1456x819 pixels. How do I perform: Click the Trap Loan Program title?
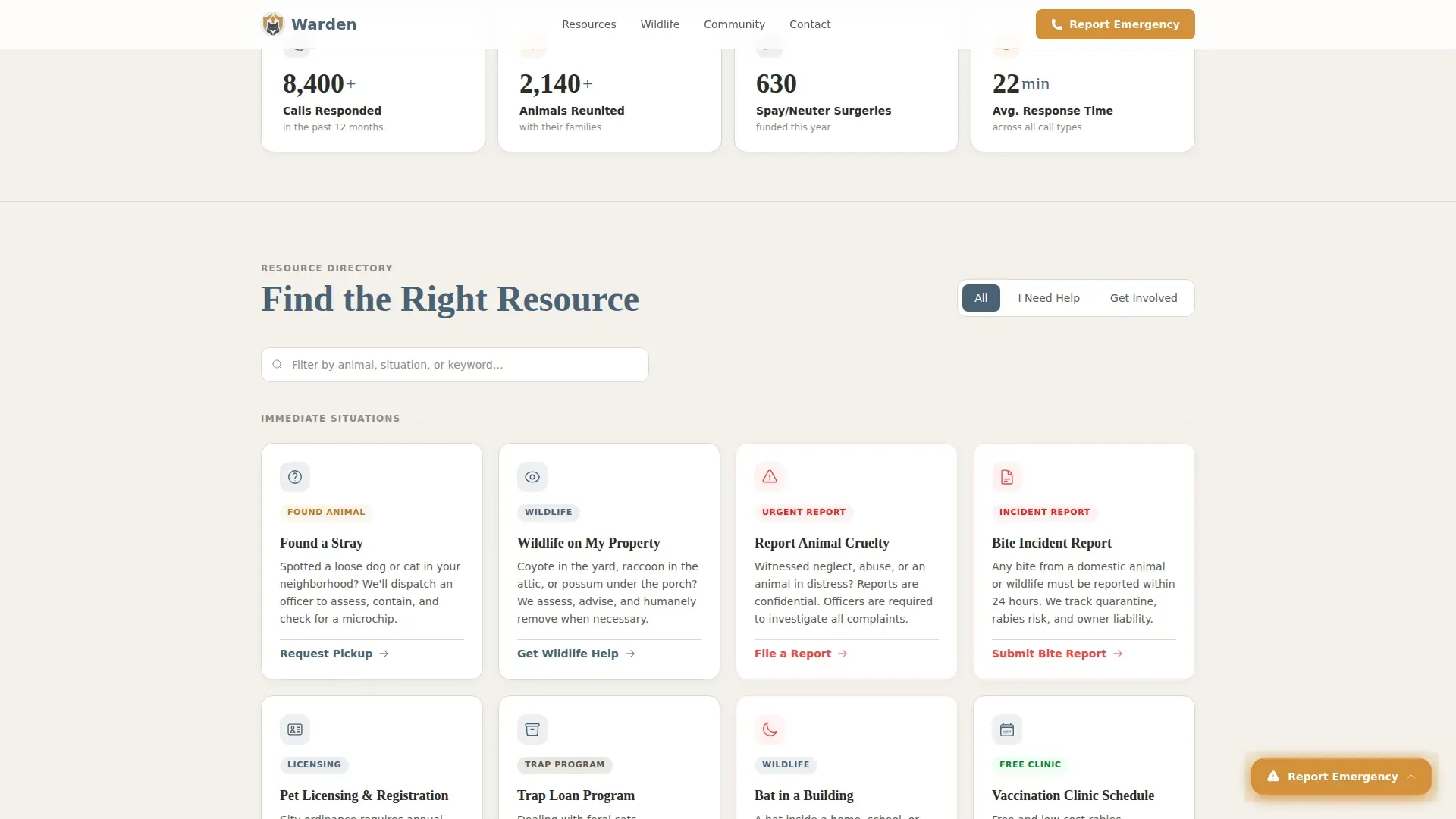coord(576,795)
